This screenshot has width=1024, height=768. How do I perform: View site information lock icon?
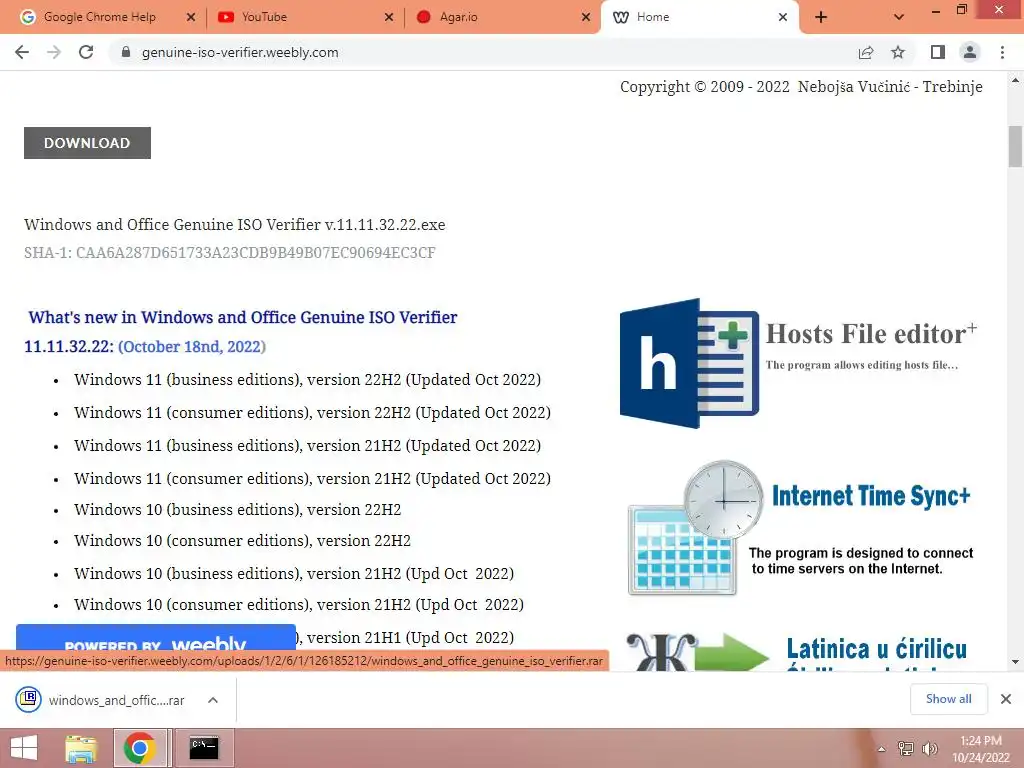tap(126, 52)
